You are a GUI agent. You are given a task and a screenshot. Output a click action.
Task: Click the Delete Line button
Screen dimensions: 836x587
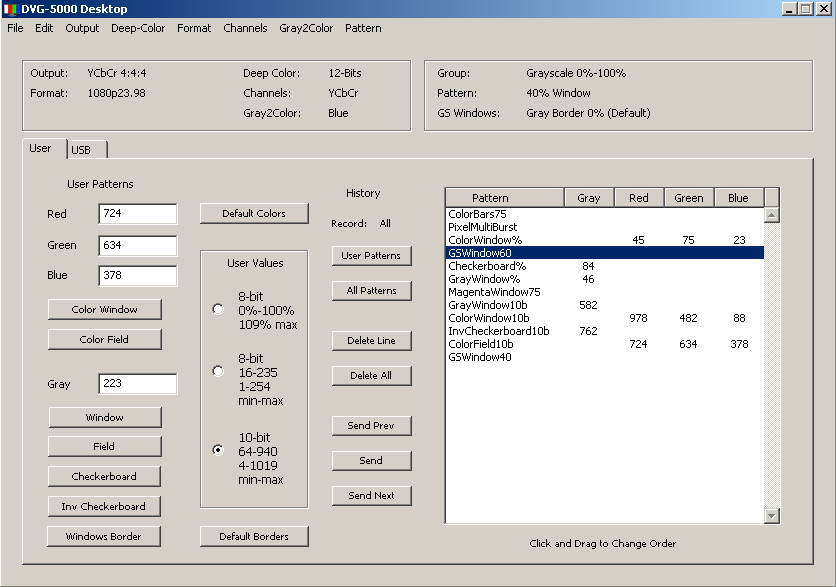[x=371, y=341]
